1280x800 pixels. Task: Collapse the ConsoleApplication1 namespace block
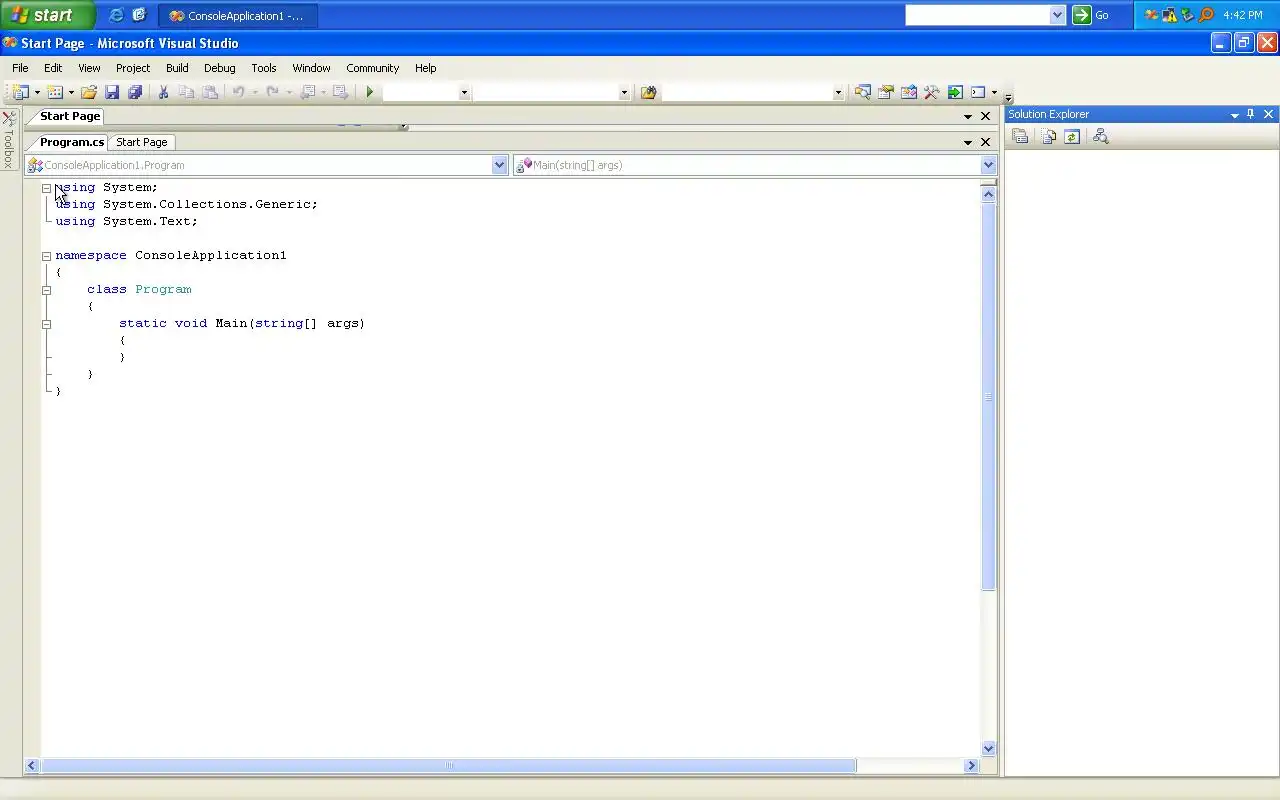[46, 255]
